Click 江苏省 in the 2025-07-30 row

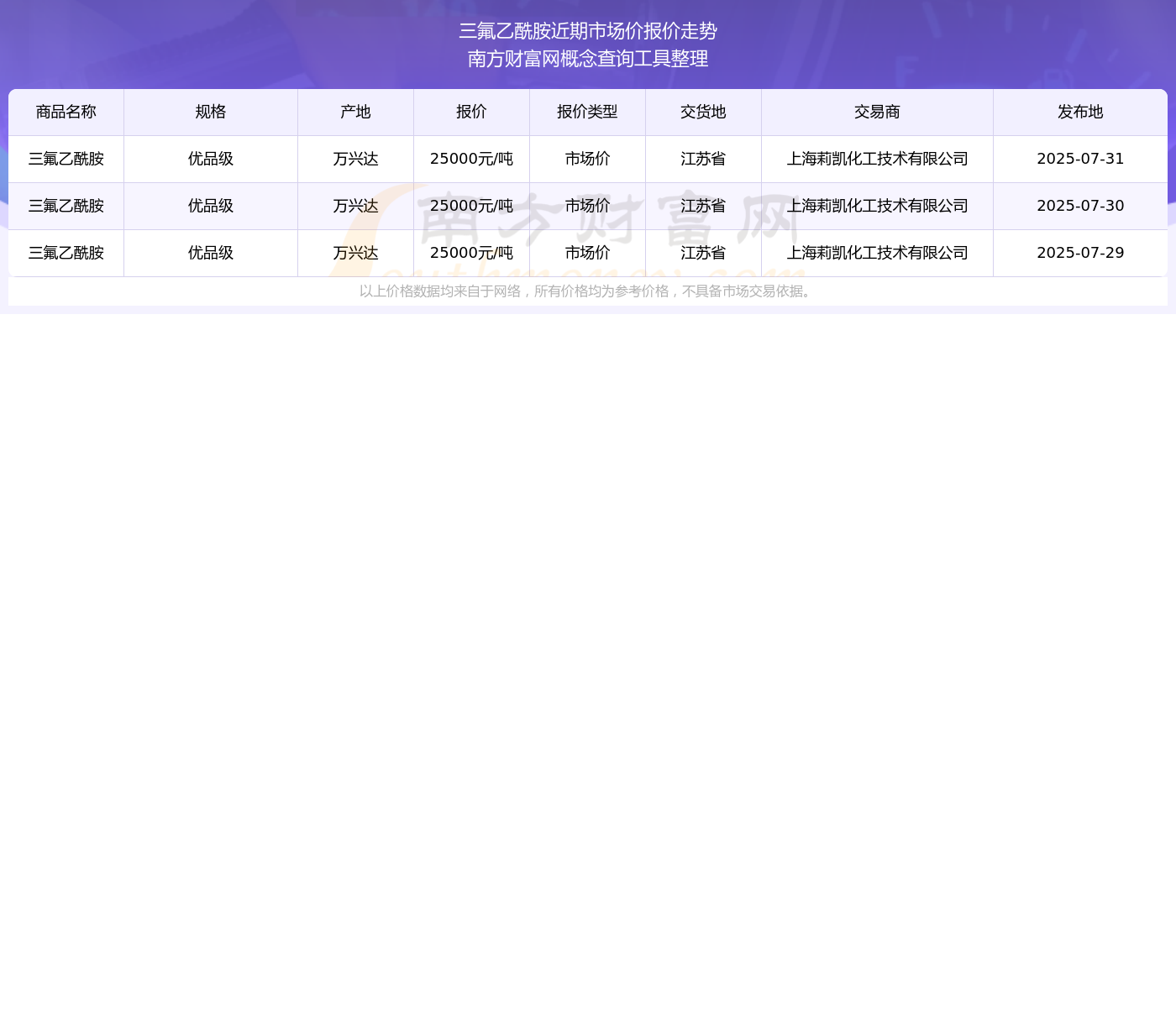(703, 206)
